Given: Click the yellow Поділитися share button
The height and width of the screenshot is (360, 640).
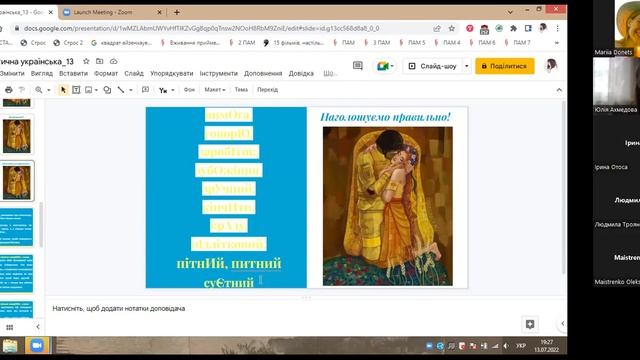Looking at the screenshot, I should point(504,66).
